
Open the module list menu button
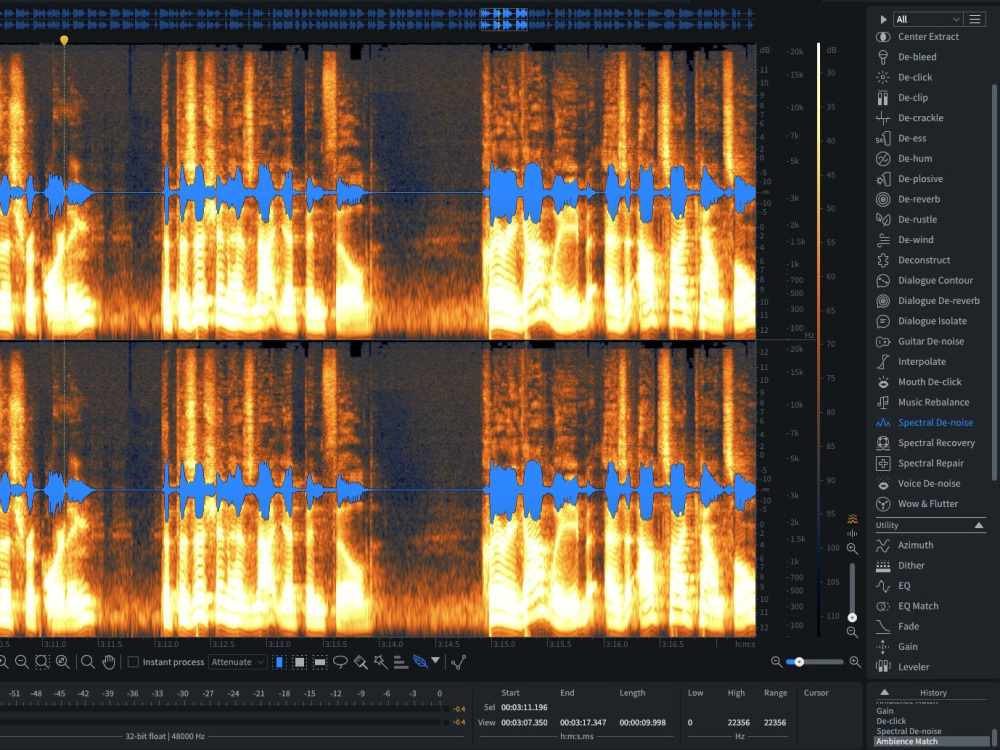point(974,19)
